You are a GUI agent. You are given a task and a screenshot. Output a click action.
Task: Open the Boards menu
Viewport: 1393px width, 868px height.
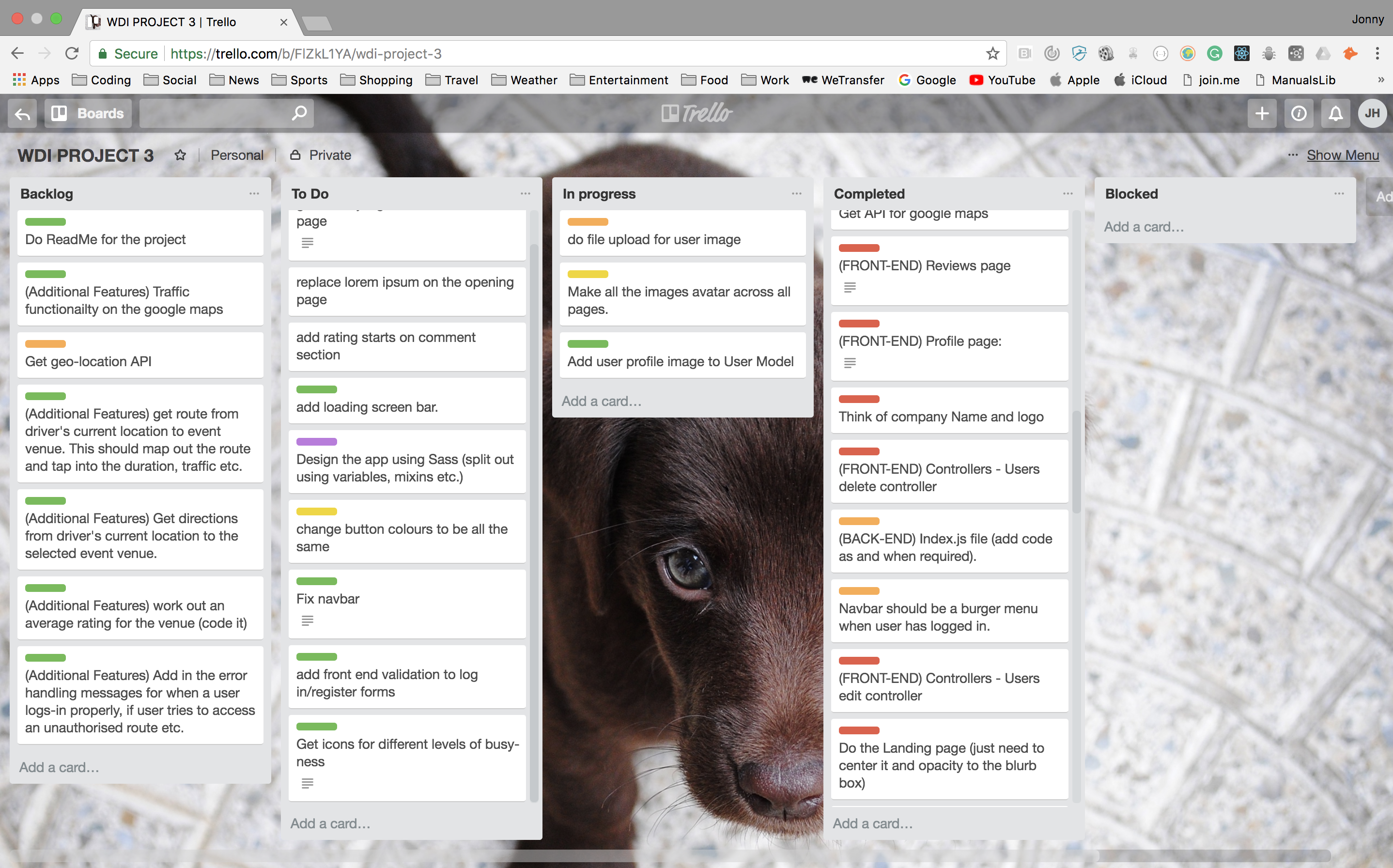pos(88,114)
